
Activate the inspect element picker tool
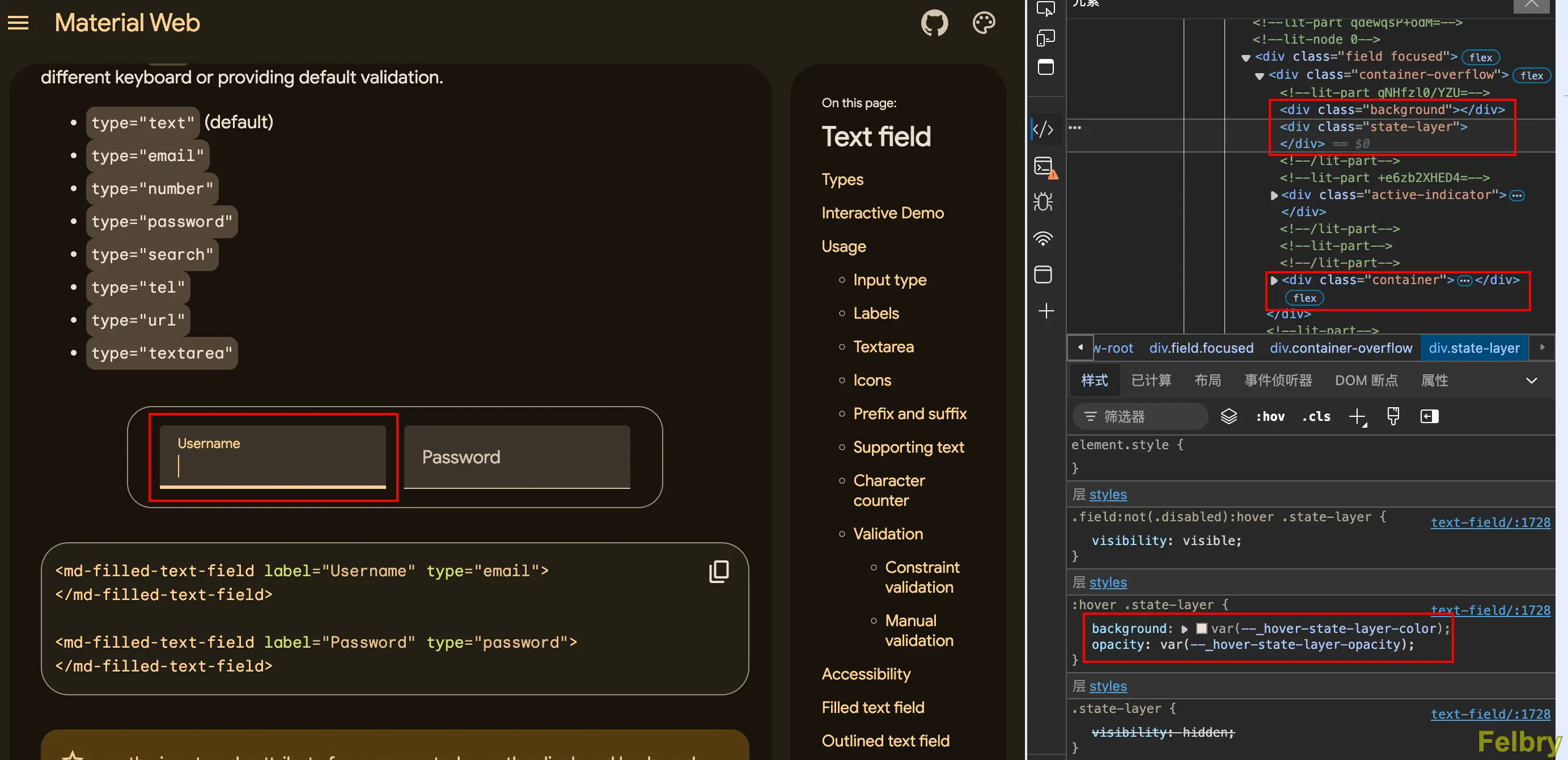coord(1045,9)
